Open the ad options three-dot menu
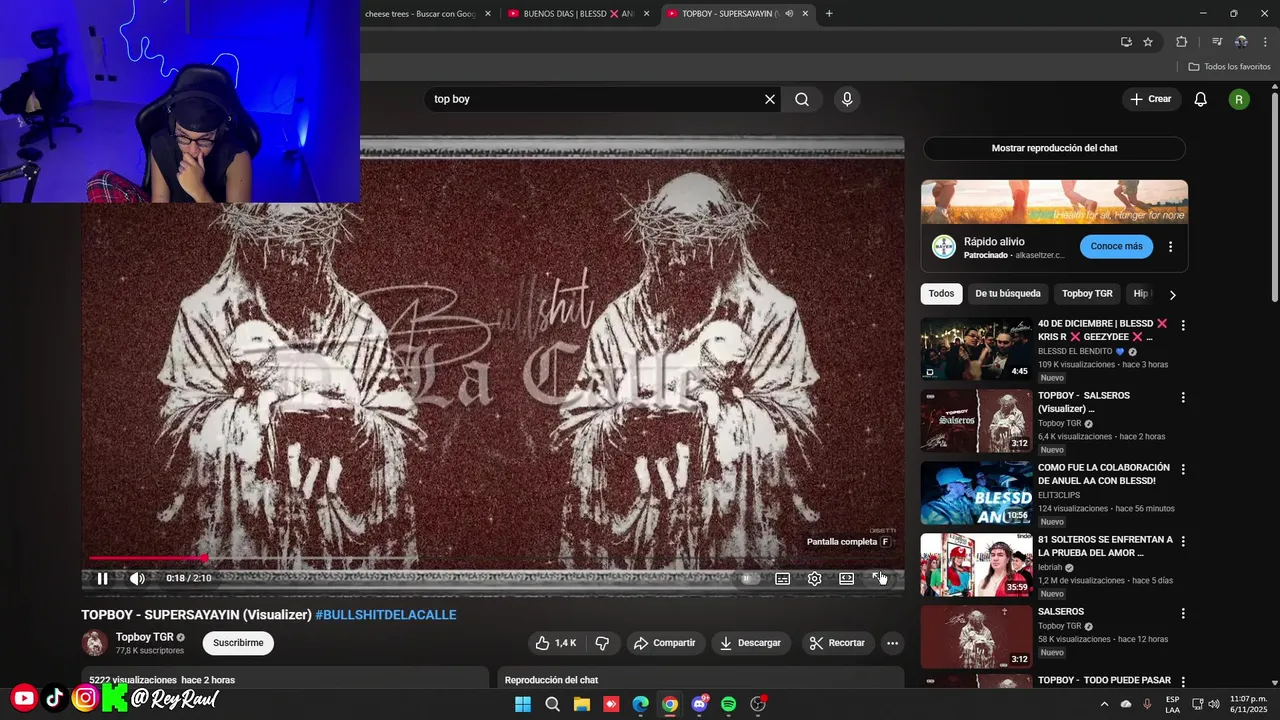Viewport: 1280px width, 720px height. pyautogui.click(x=1170, y=247)
